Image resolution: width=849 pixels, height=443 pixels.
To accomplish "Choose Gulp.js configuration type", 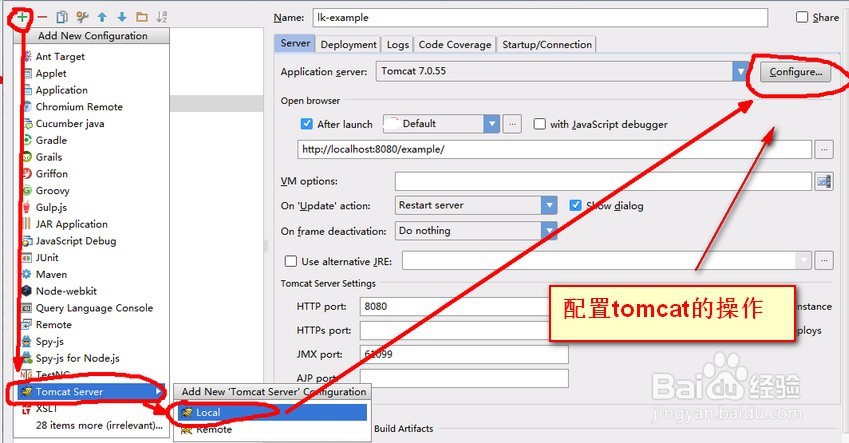I will pyautogui.click(x=51, y=207).
